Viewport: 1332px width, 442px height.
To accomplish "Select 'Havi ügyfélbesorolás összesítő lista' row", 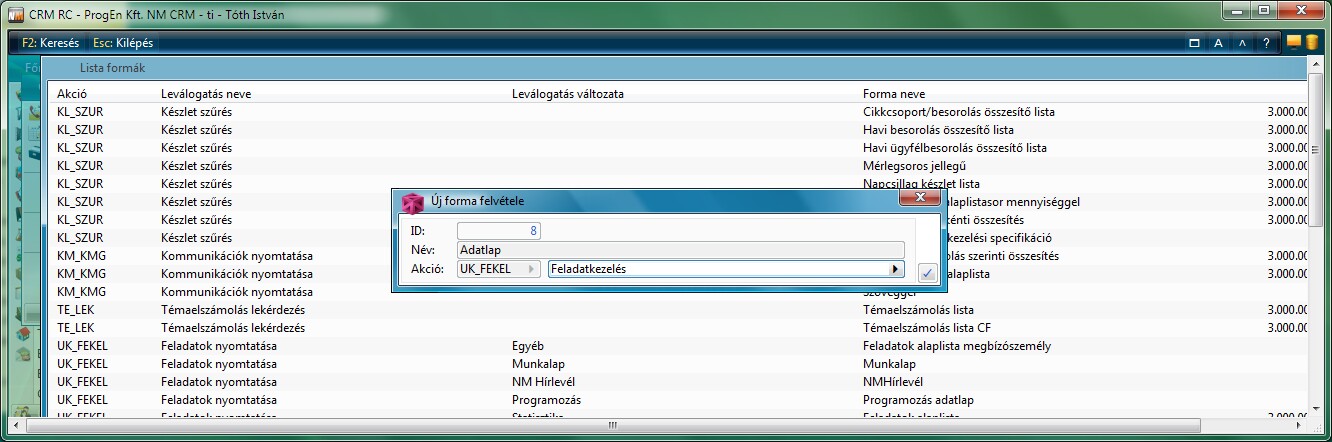I will pyautogui.click(x=677, y=148).
